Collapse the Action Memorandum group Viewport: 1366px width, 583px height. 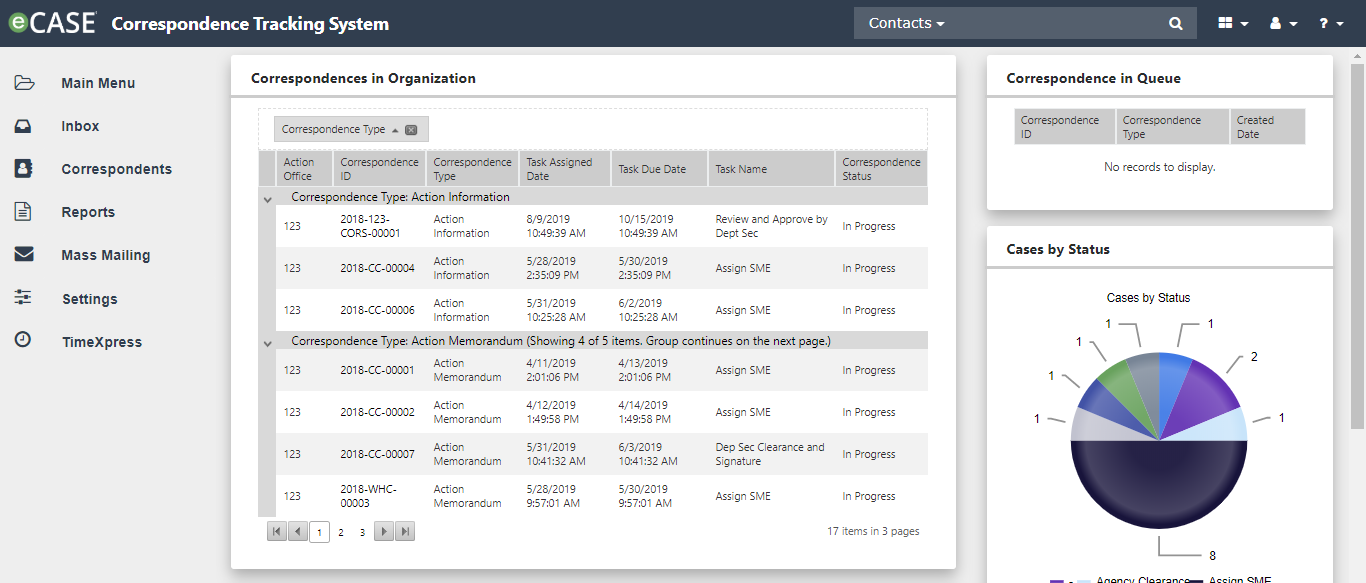pos(267,342)
